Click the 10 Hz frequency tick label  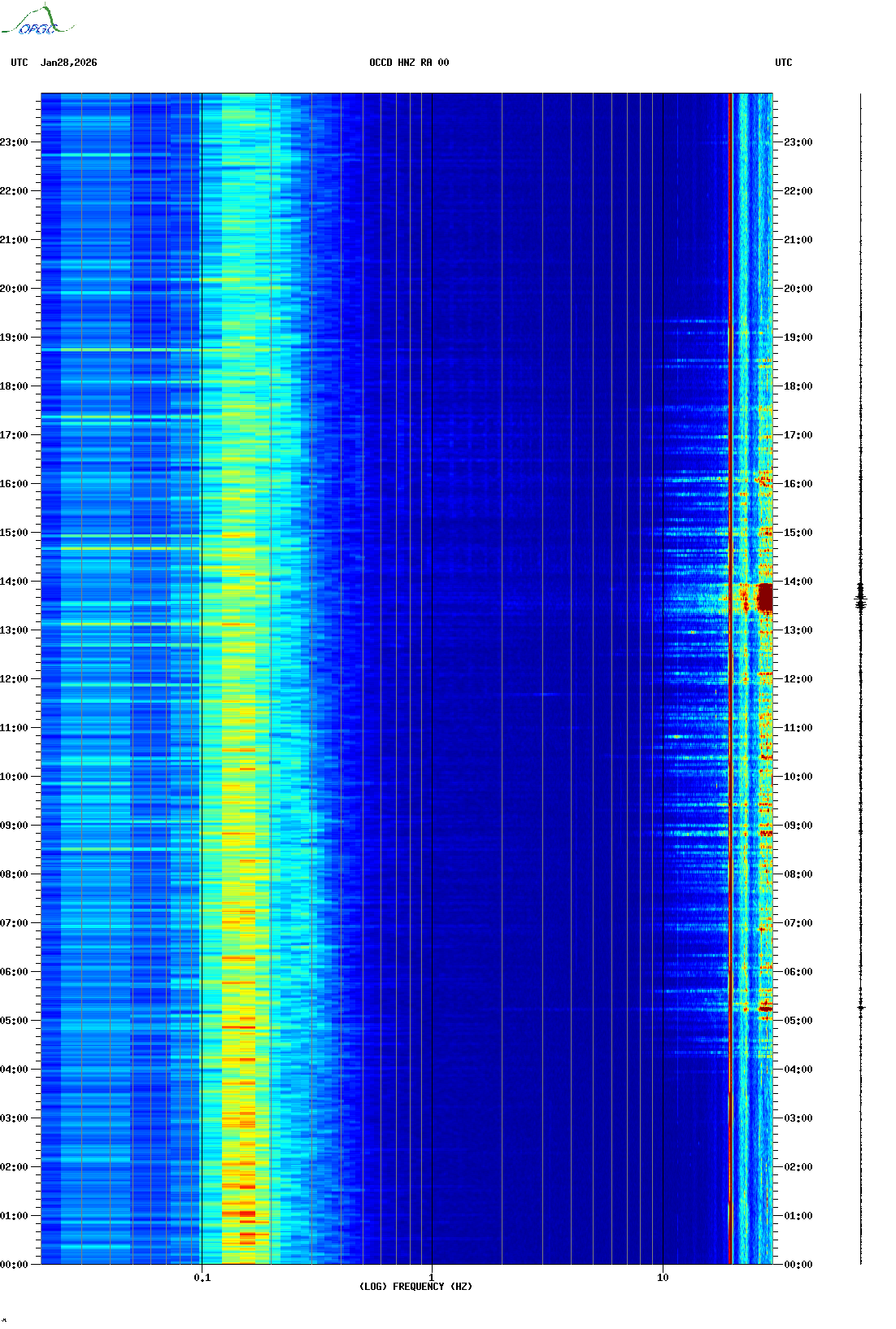pyautogui.click(x=663, y=1278)
